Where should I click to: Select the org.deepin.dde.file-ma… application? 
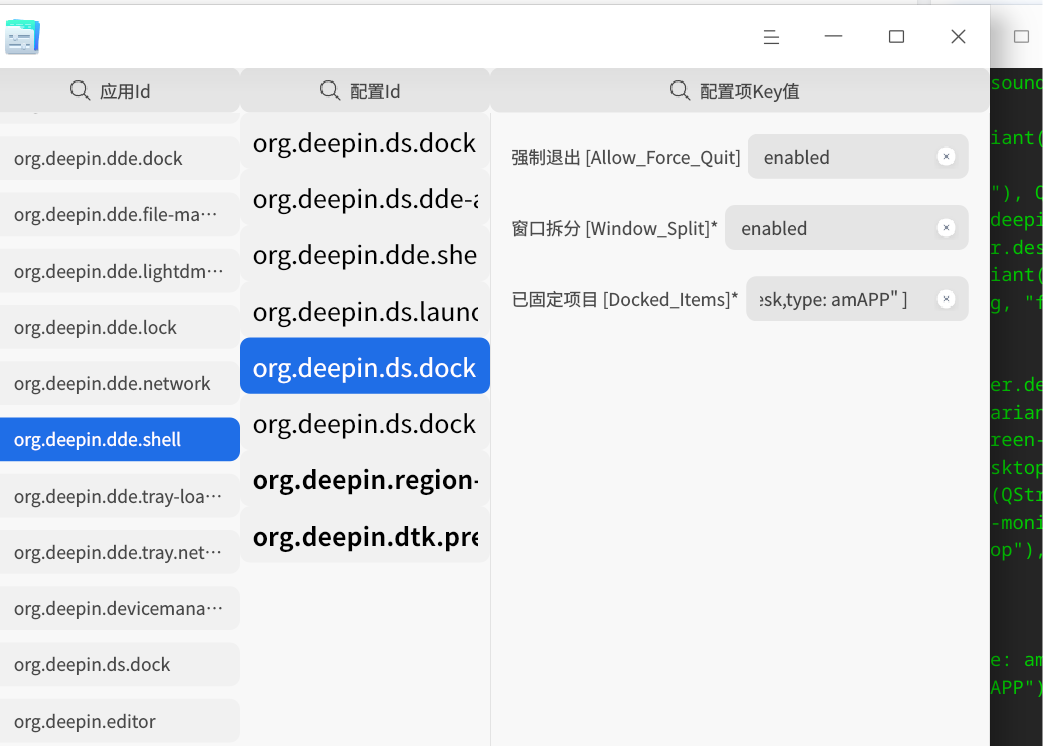pyautogui.click(x=120, y=214)
